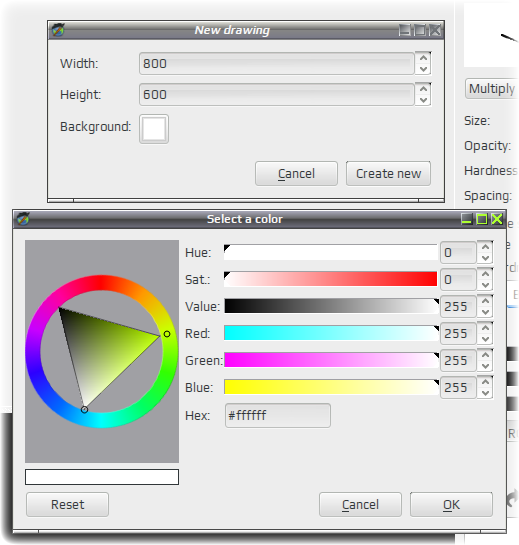Image resolution: width=519 pixels, height=545 pixels.
Task: Decrease Width with the down arrow
Action: 423,69
